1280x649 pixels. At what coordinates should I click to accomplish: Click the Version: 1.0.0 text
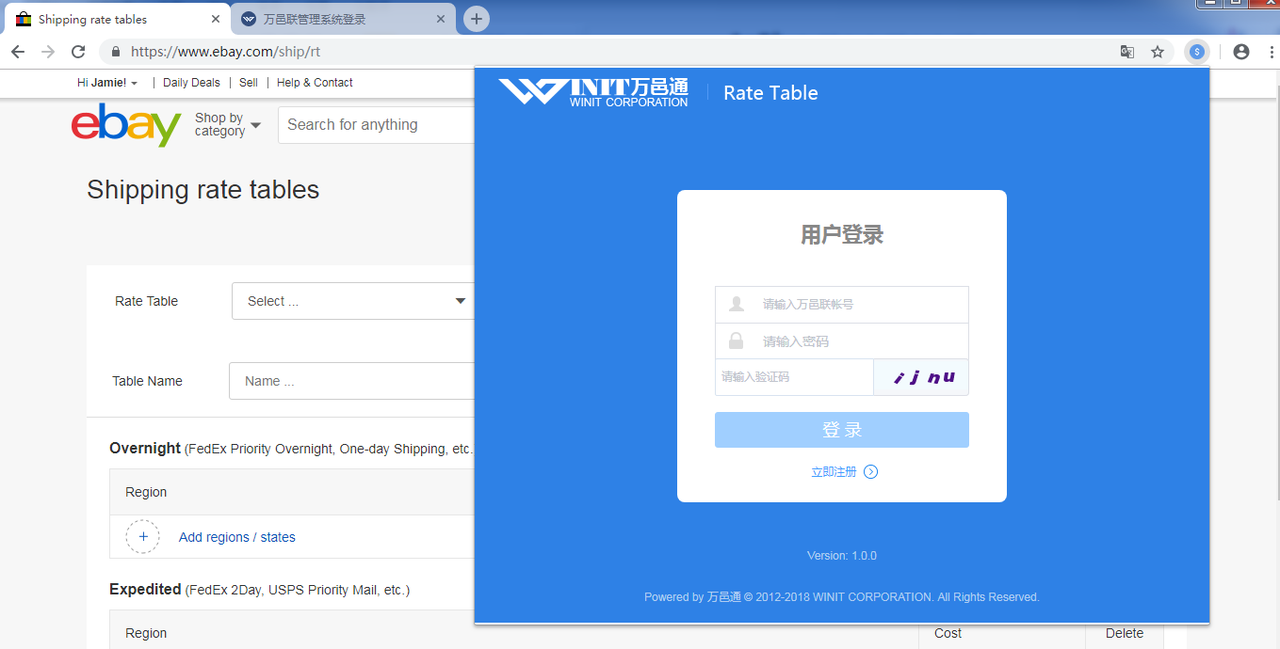pos(842,556)
